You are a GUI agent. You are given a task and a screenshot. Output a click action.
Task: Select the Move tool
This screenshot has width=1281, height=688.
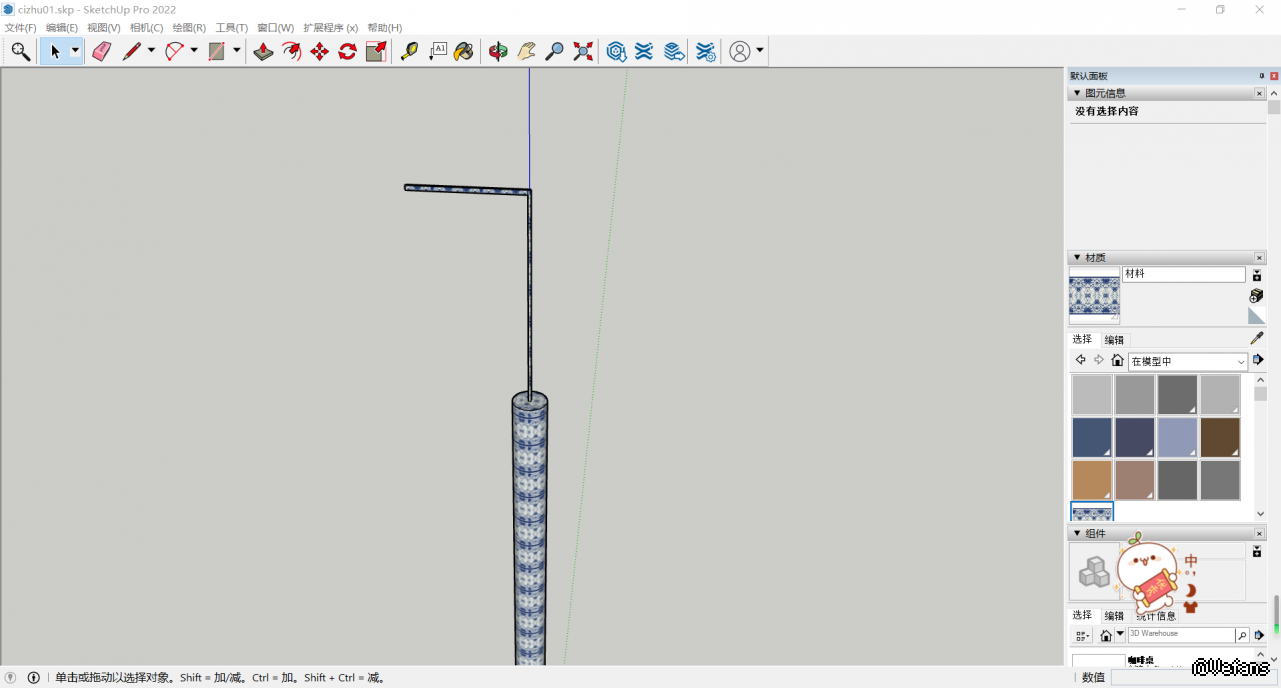(x=319, y=52)
